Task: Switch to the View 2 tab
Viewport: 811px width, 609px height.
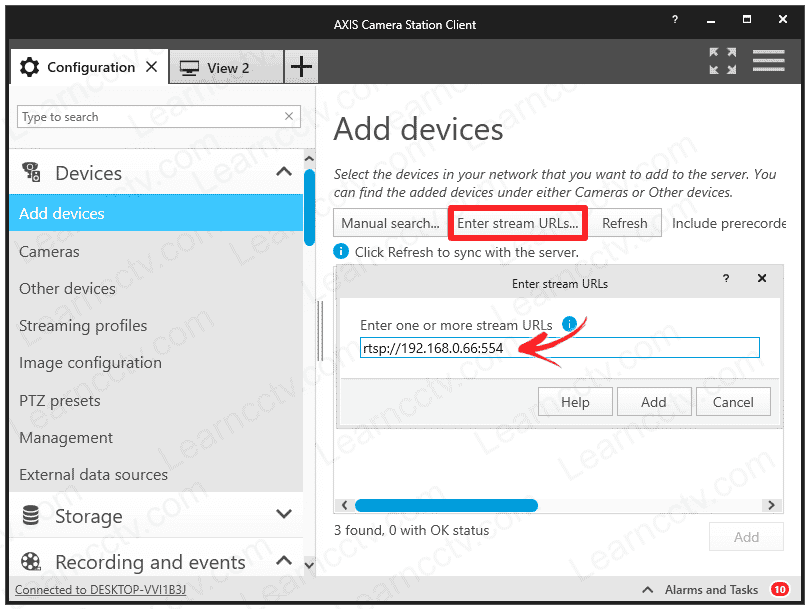Action: [227, 68]
